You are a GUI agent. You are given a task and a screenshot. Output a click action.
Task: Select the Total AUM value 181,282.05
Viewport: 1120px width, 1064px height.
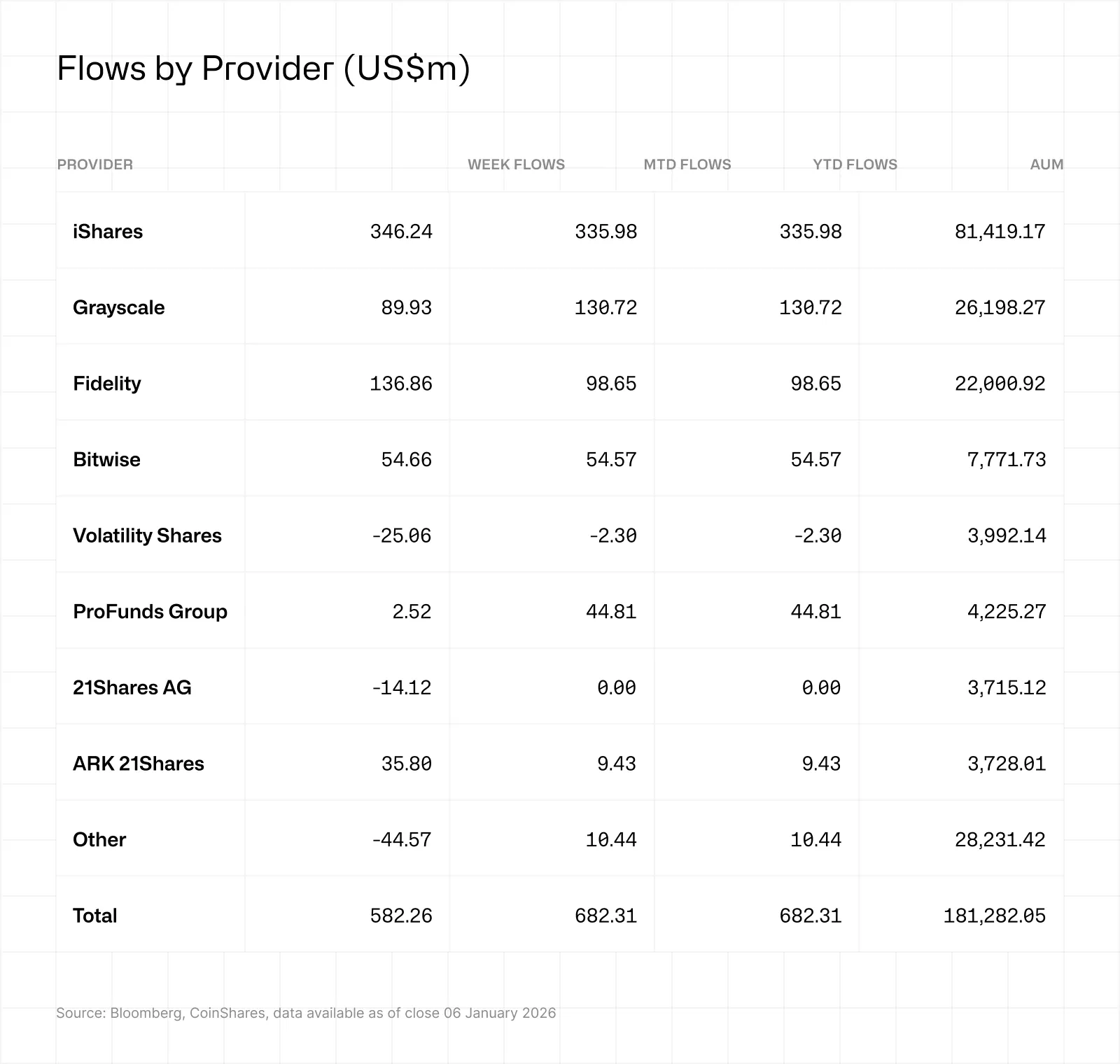coord(994,916)
